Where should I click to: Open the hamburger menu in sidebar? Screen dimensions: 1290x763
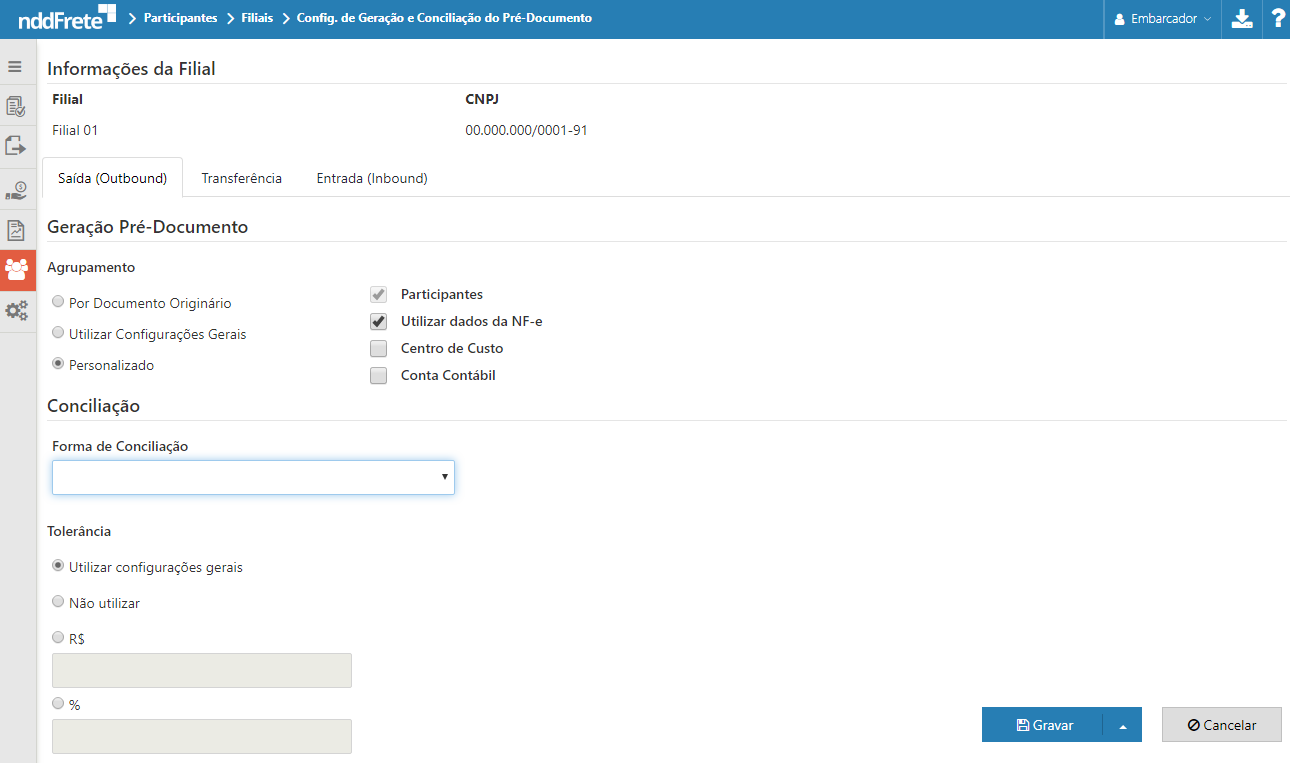15,67
